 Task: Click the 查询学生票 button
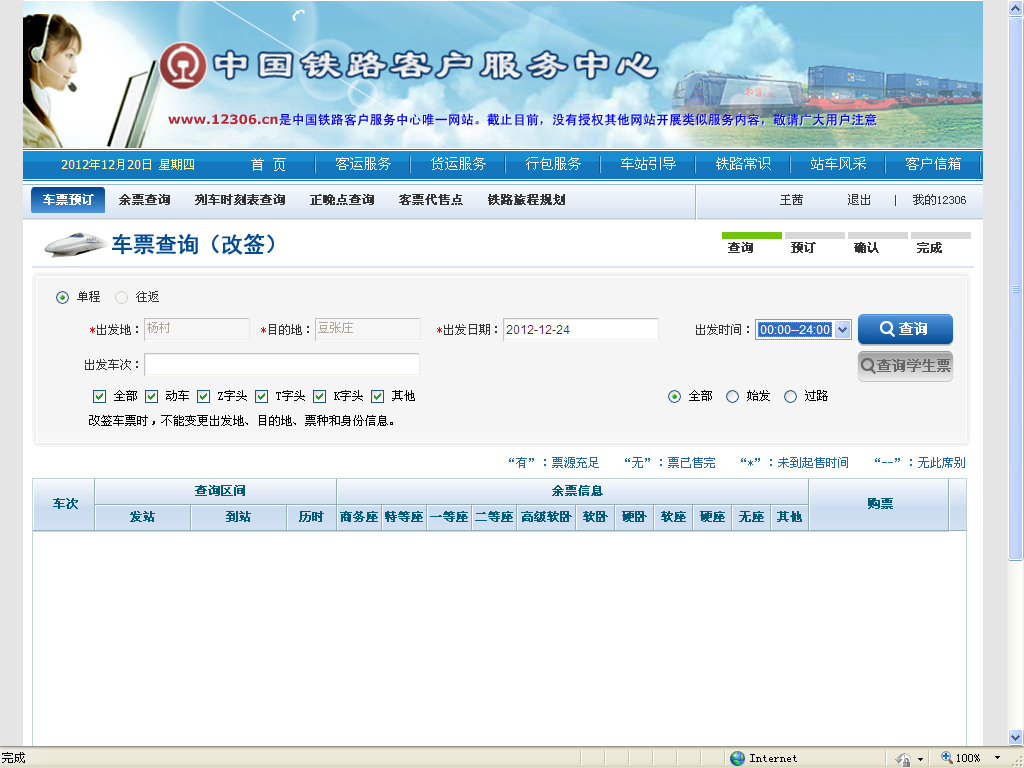tap(905, 366)
